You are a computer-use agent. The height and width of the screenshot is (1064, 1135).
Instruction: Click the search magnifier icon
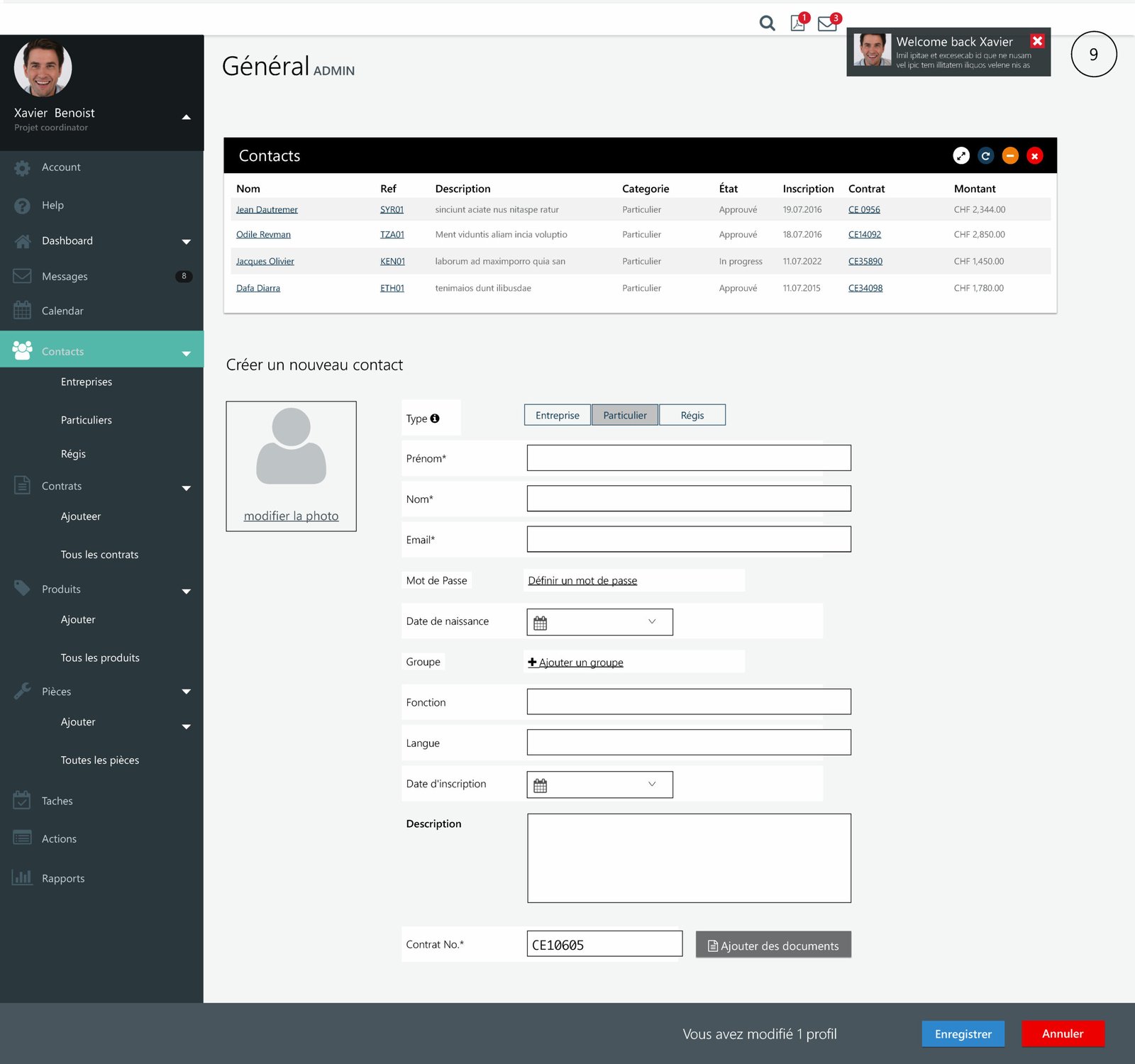[x=767, y=23]
